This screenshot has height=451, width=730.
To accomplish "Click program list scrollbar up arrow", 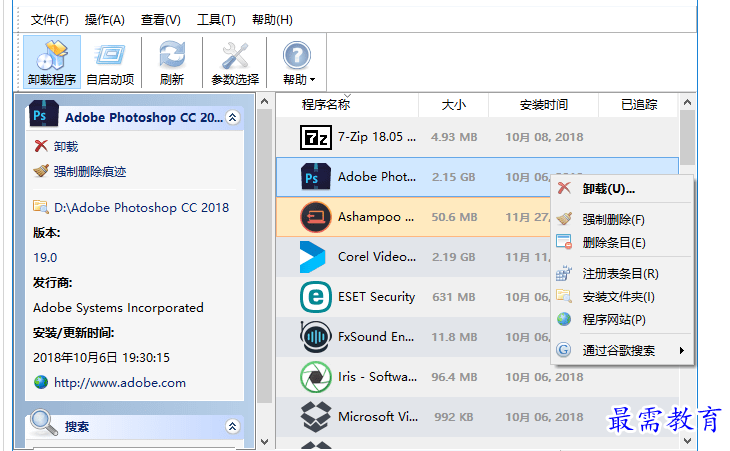I will (687, 102).
